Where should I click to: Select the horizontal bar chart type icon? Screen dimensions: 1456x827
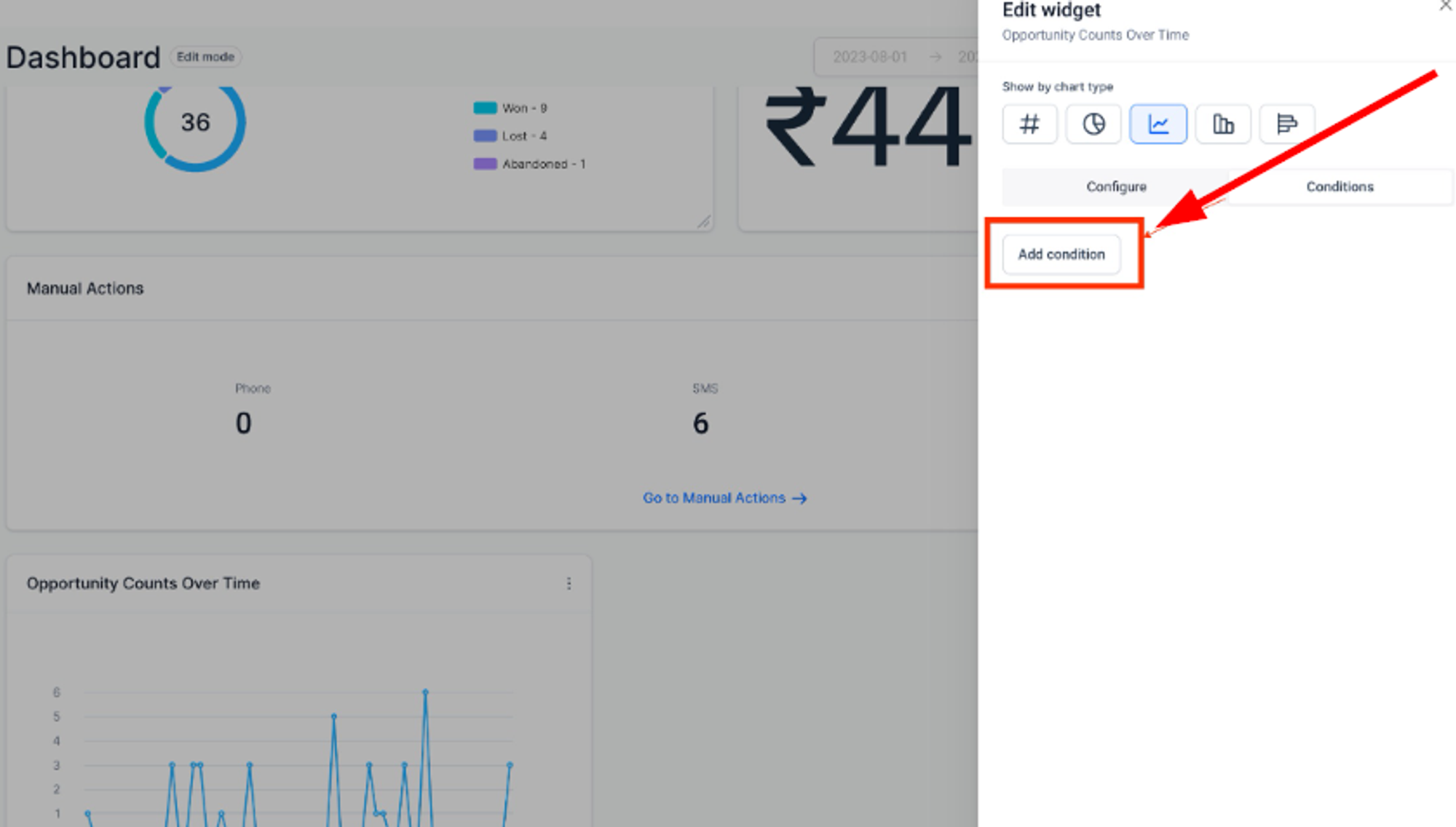pyautogui.click(x=1287, y=124)
